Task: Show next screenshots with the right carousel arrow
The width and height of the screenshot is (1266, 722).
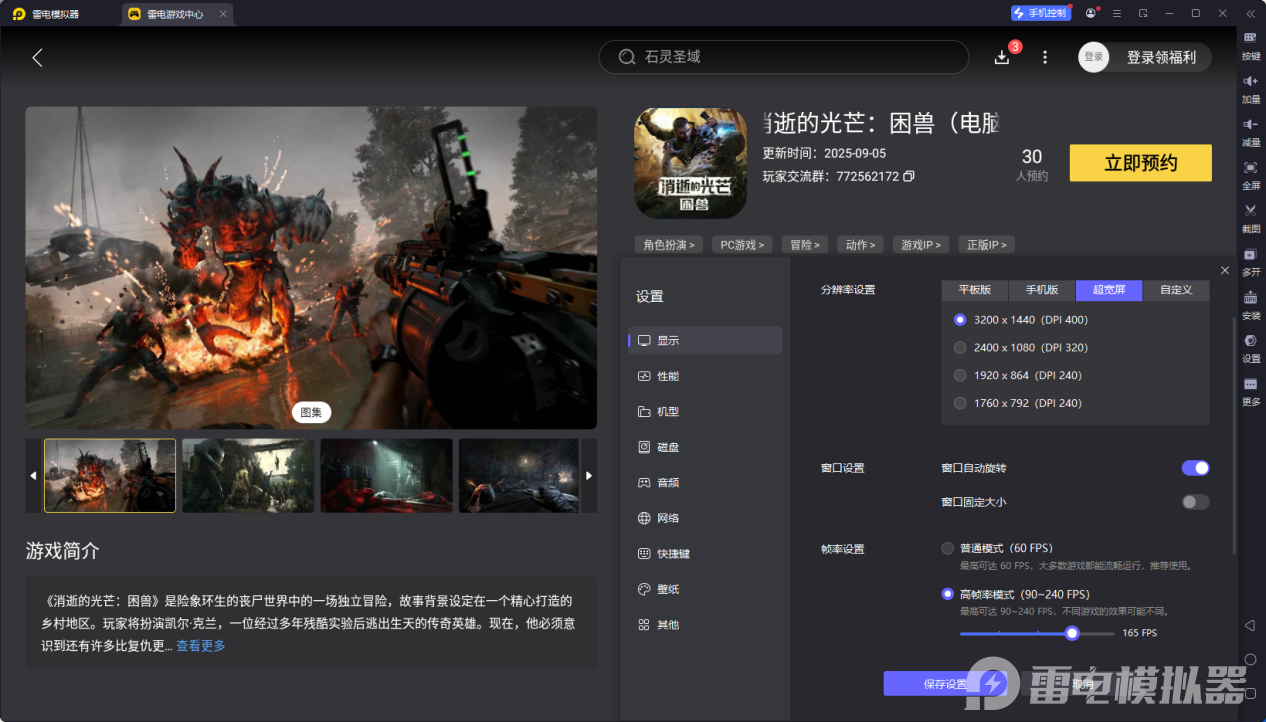Action: tap(589, 476)
